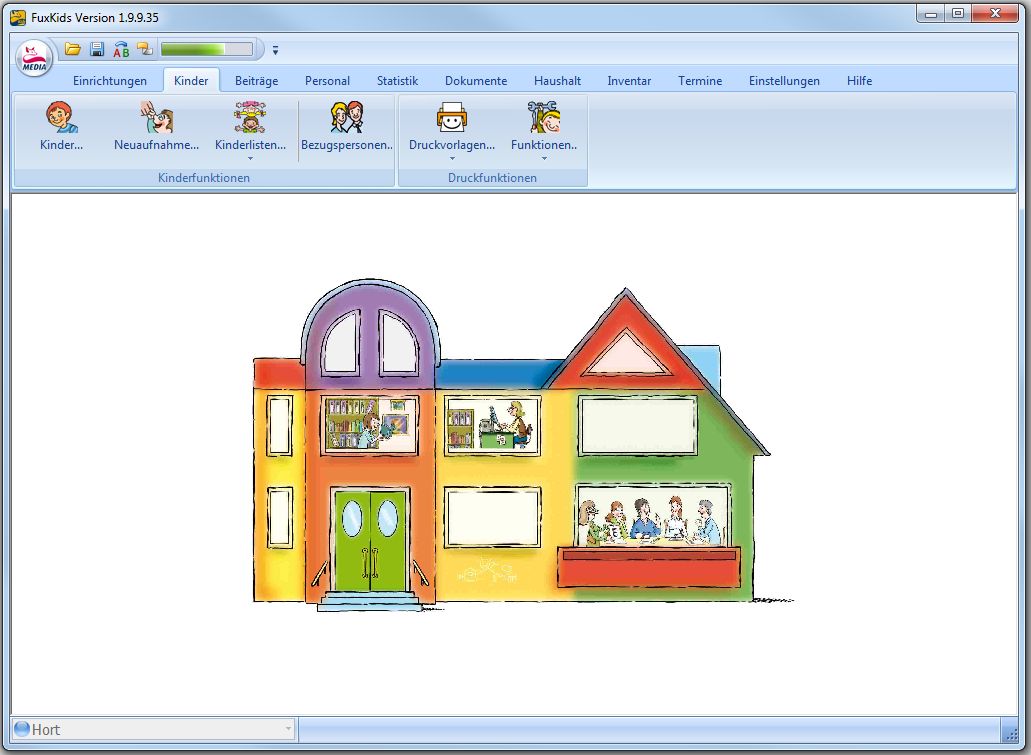Switch to the Statistik tab
The image size is (1031, 755).
[x=397, y=81]
